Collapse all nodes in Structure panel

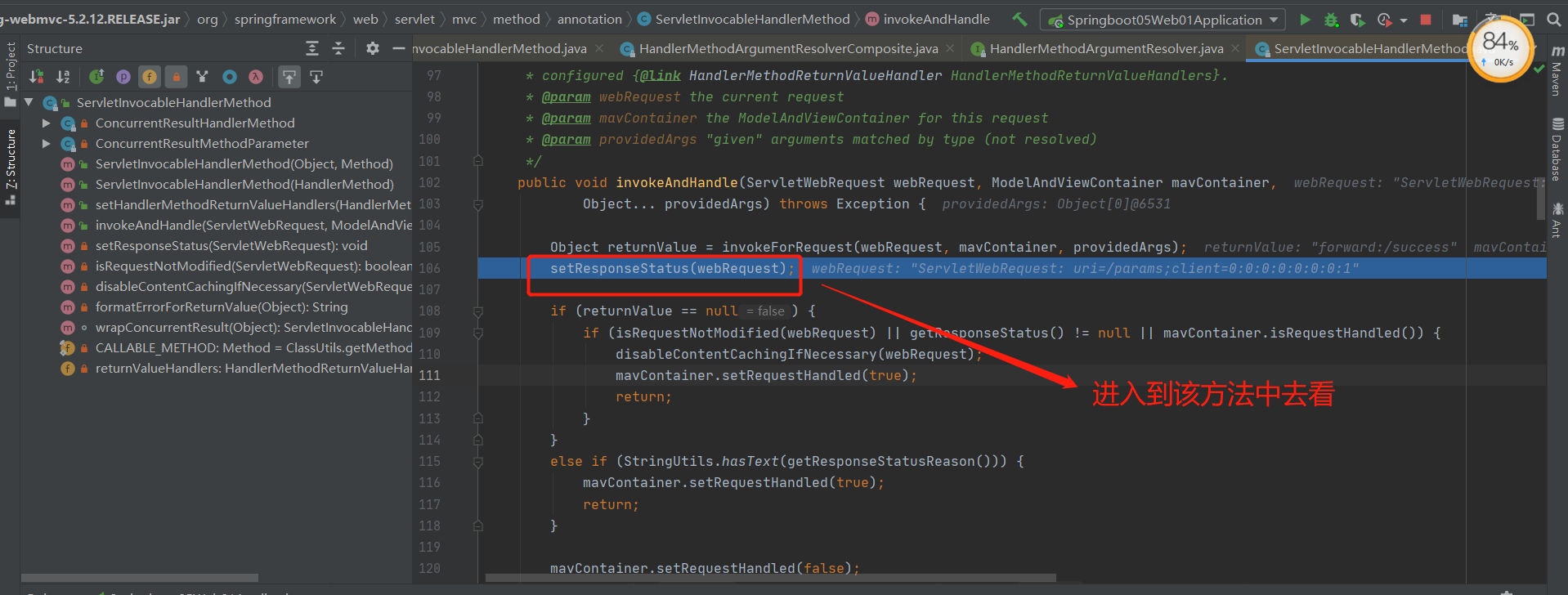(x=338, y=49)
